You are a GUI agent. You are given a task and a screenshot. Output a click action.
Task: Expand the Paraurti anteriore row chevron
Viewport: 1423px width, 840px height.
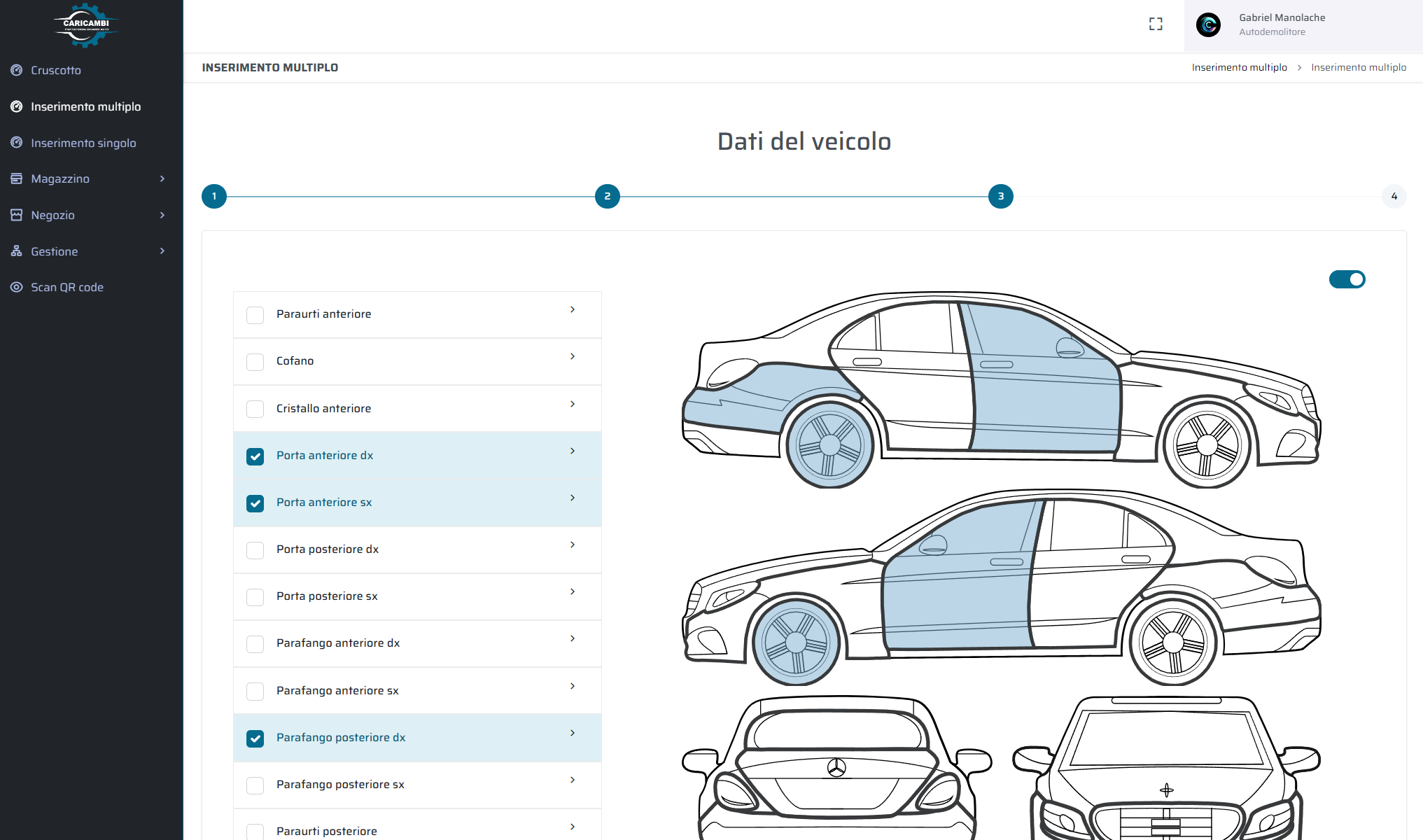coord(573,309)
